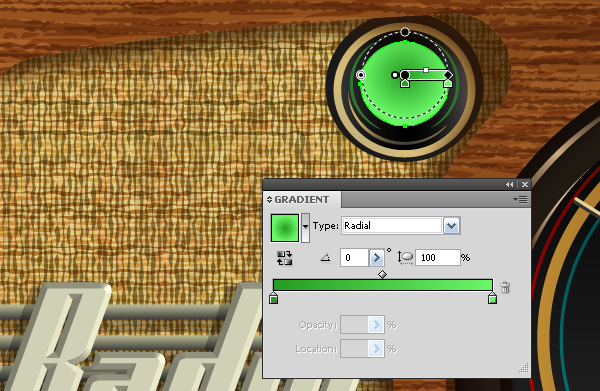Click the Radial type field
600x391 pixels.
(x=392, y=226)
